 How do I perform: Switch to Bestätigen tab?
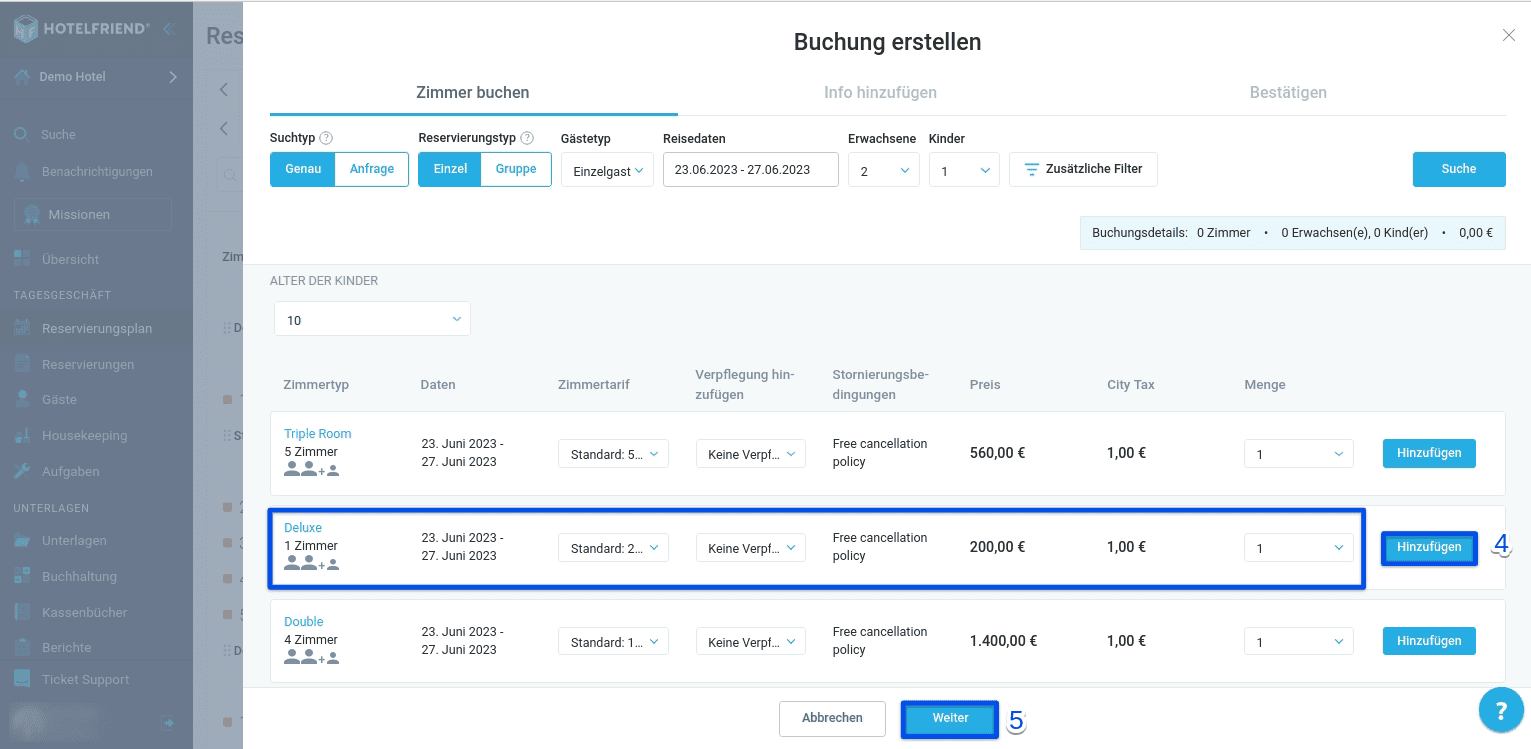(x=1288, y=92)
